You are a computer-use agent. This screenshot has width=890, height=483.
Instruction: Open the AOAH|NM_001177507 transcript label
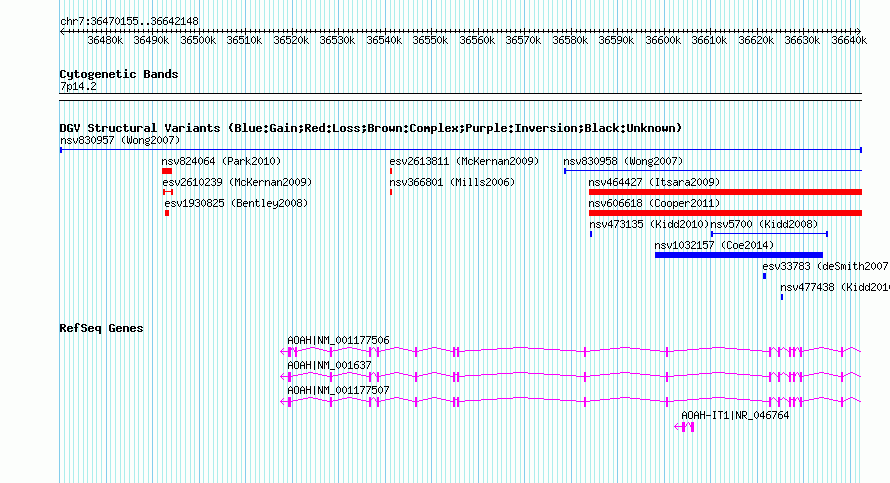pos(338,390)
